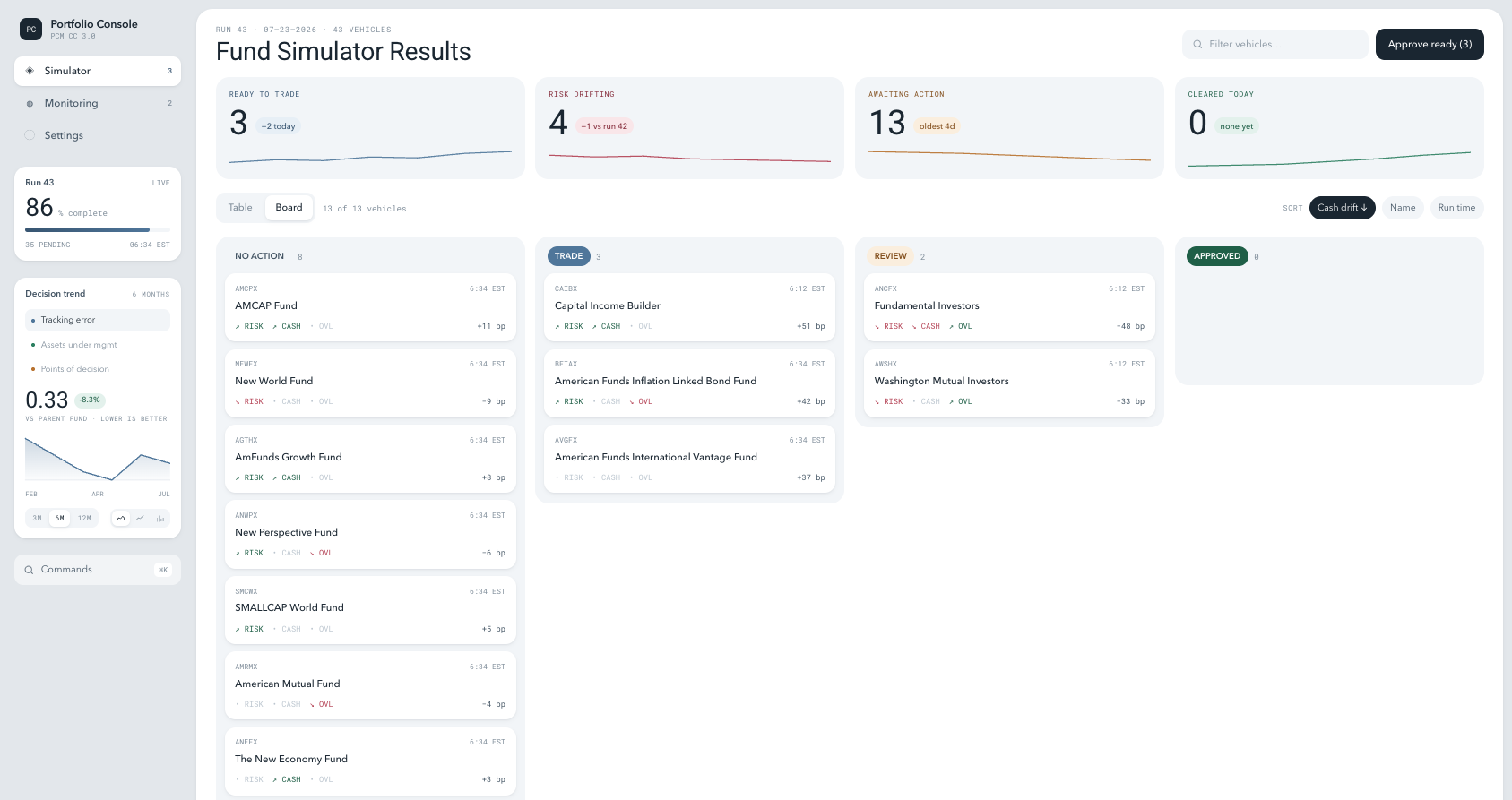The height and width of the screenshot is (800, 1512).
Task: Click RISK indicator on SMALLCAP World Fund
Action: (x=249, y=629)
